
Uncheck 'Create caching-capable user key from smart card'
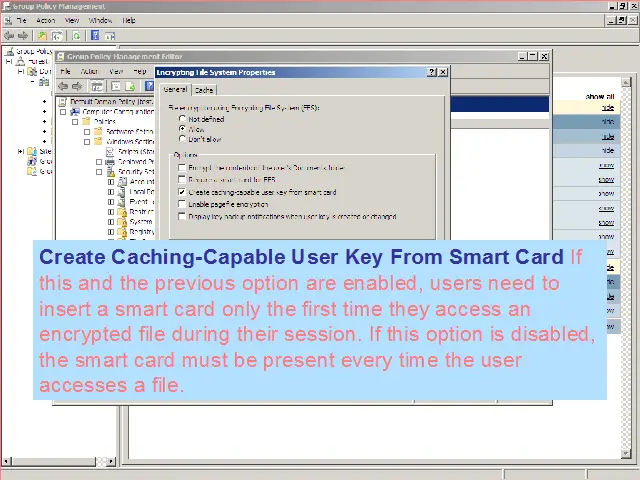[x=182, y=192]
